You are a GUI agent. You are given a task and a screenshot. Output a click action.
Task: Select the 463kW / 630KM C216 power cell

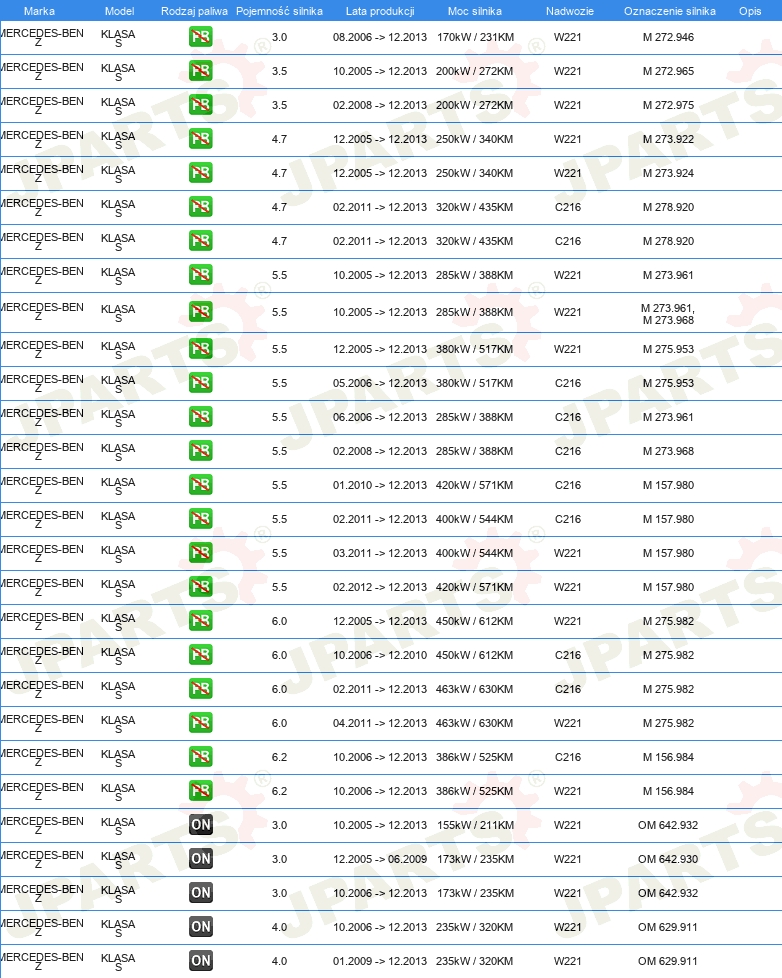475,689
